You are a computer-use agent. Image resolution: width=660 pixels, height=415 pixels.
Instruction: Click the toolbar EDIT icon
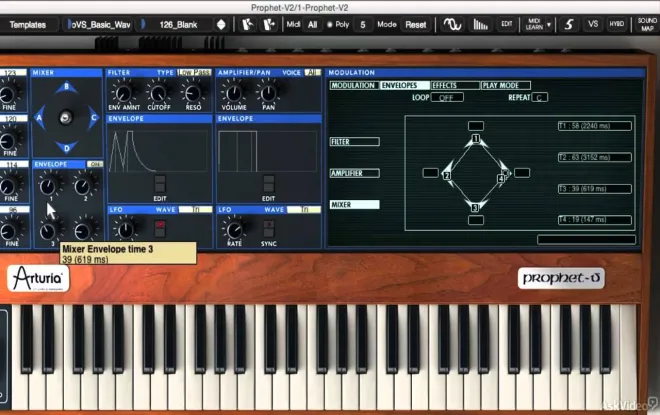506,24
